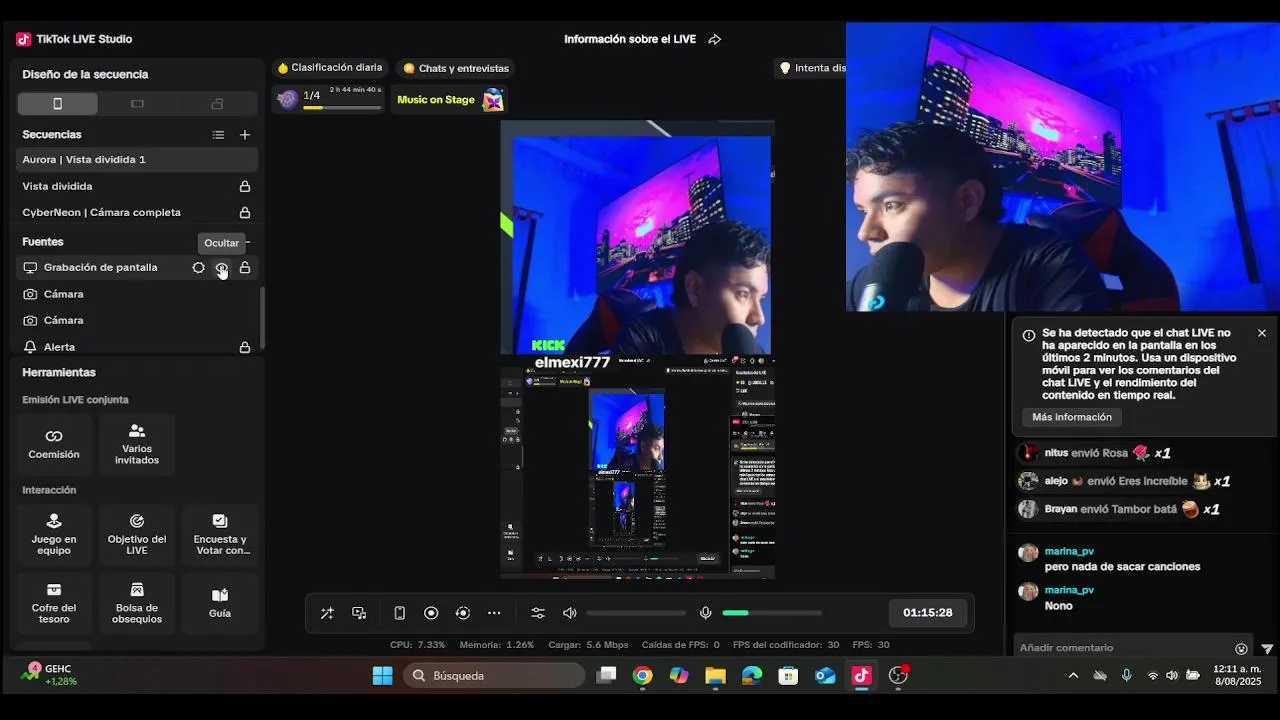Image resolution: width=1280 pixels, height=720 pixels.
Task: Open Varios invitados tool
Action: [137, 444]
